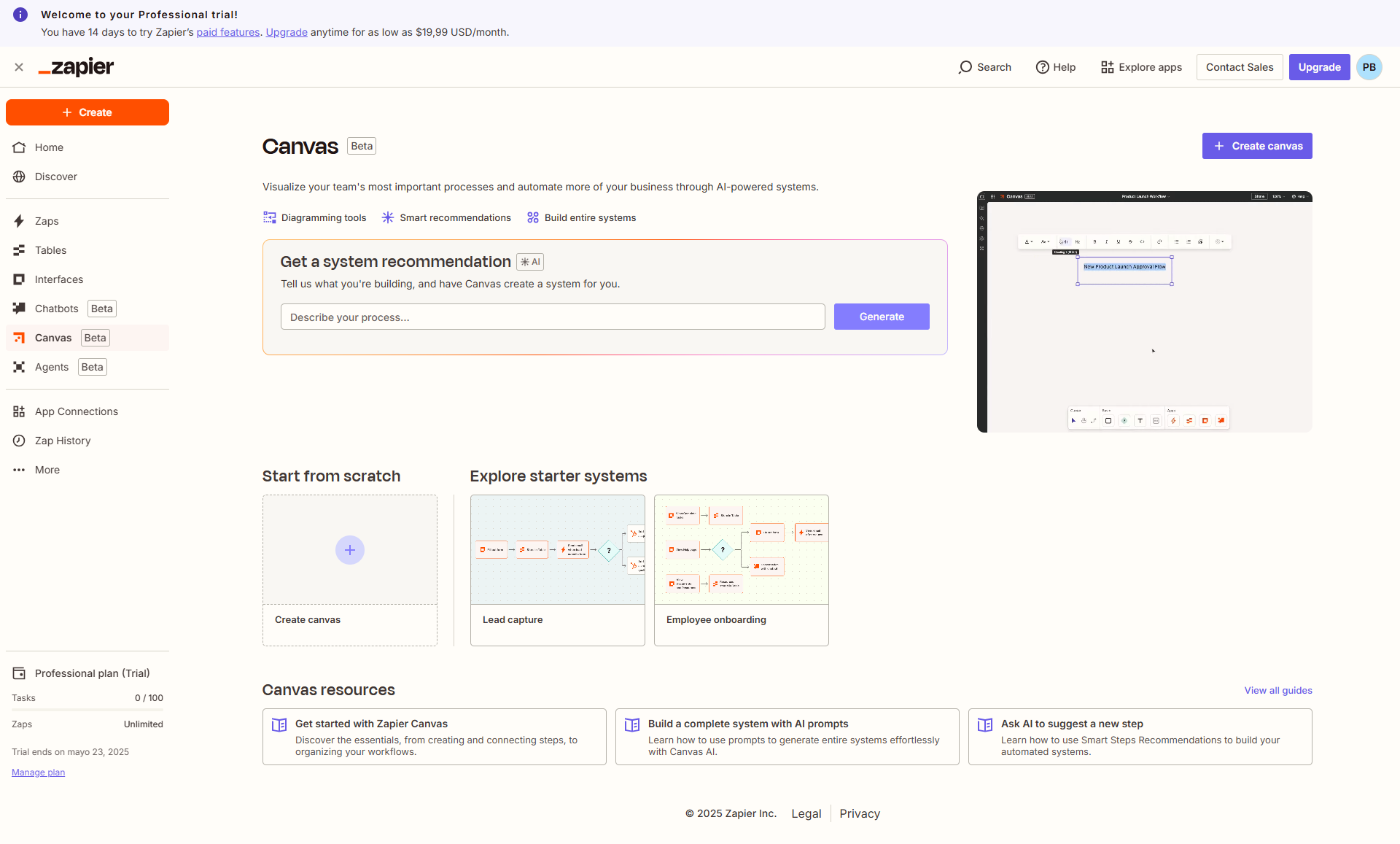Open Interfaces in the sidebar
This screenshot has width=1400, height=844.
point(87,279)
